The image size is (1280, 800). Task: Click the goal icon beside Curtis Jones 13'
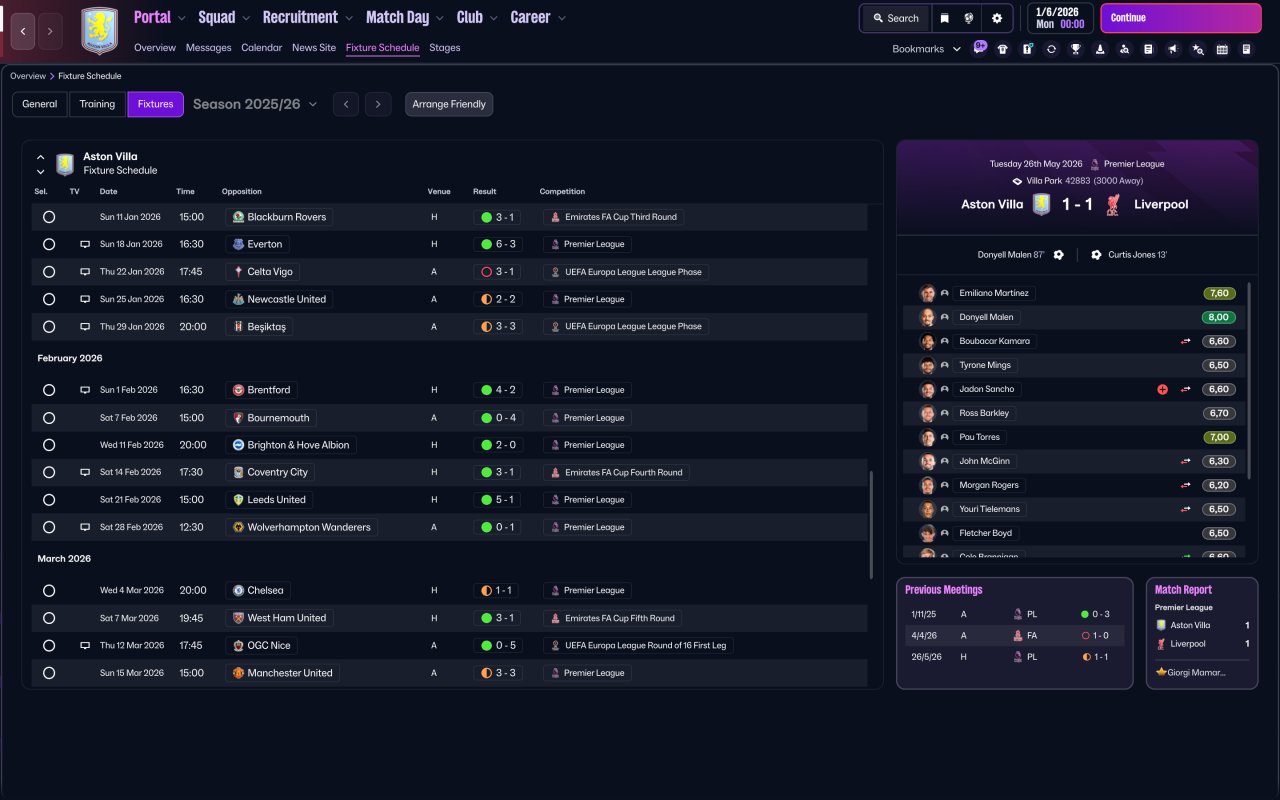coord(1096,255)
